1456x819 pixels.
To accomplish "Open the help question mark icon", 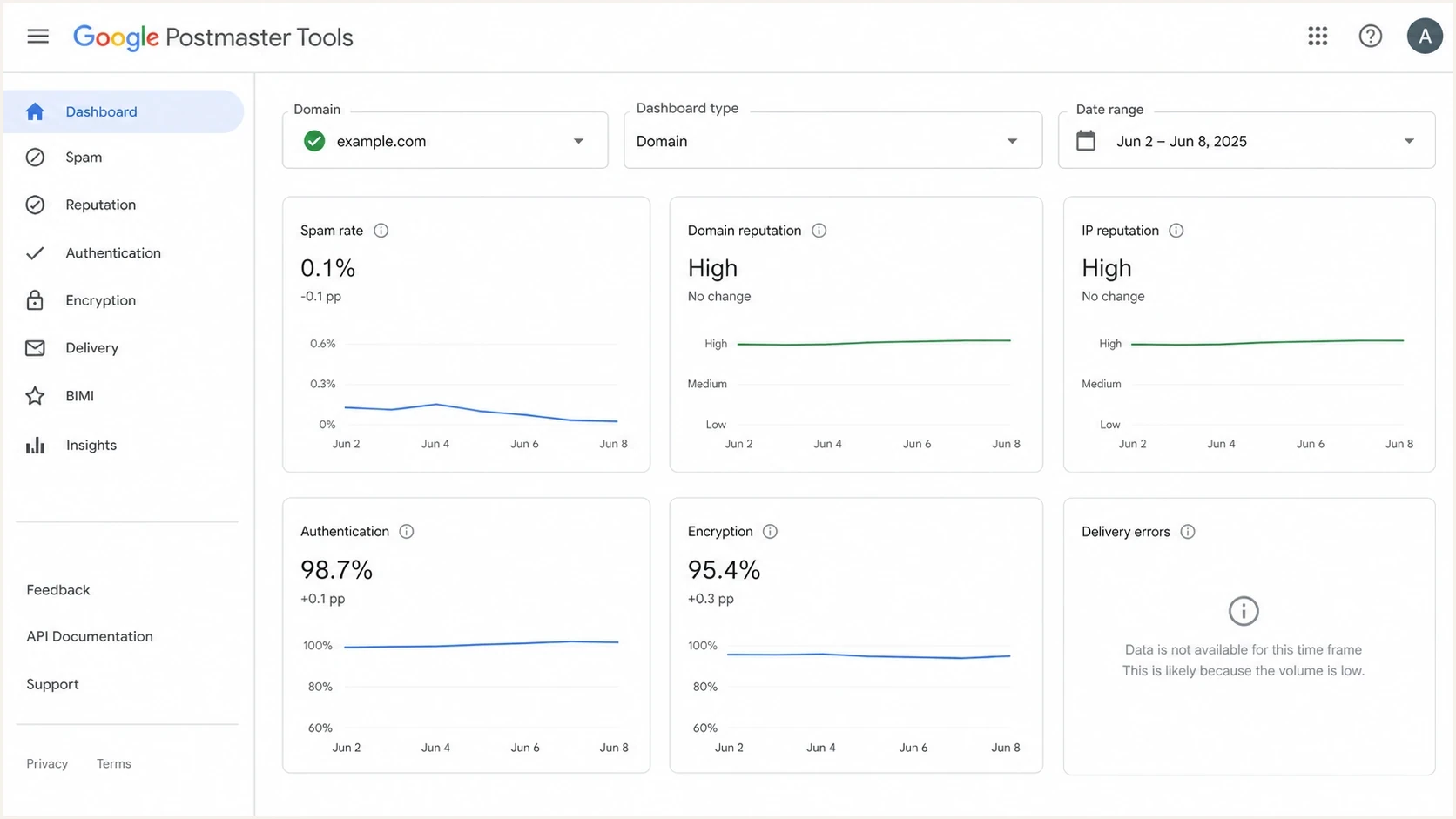I will click(1371, 36).
